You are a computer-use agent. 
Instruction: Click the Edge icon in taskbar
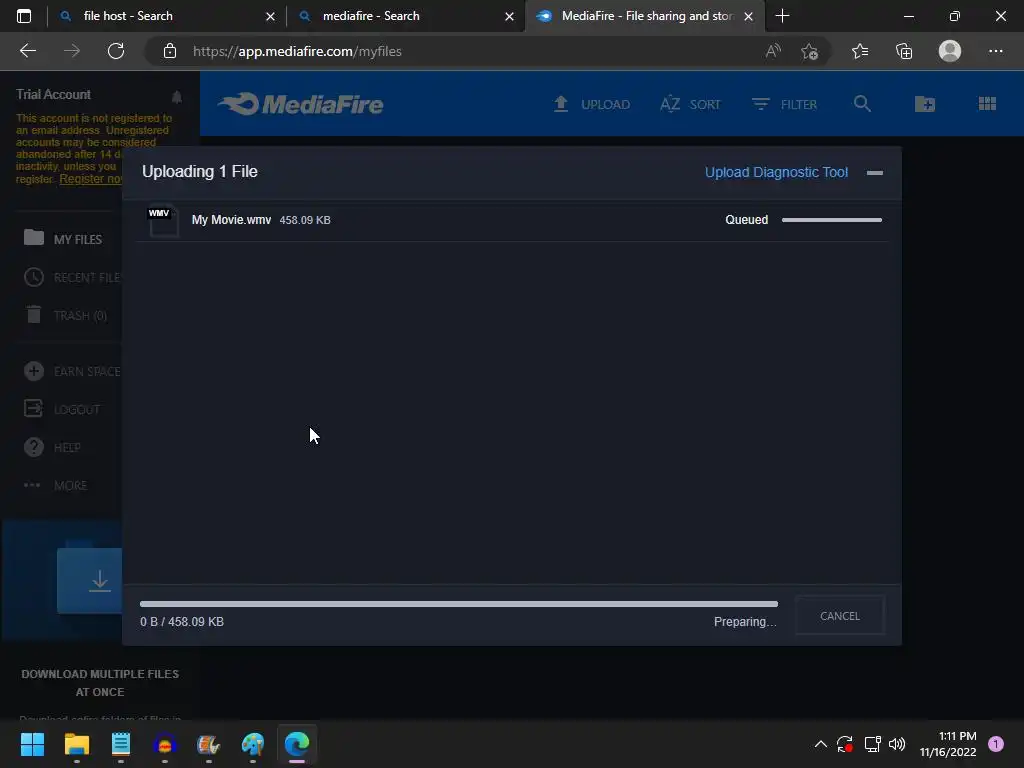point(296,744)
